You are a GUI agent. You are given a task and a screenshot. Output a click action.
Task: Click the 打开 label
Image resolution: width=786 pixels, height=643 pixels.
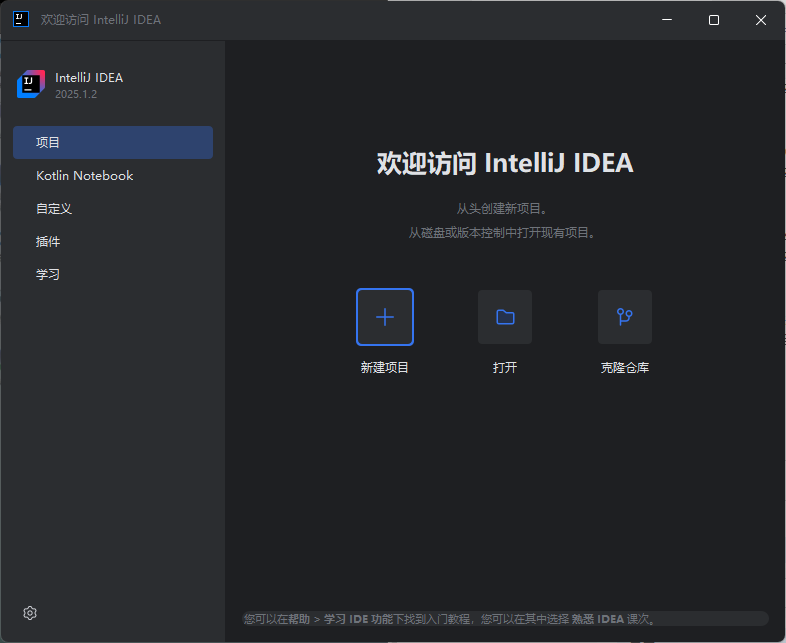pyautogui.click(x=505, y=367)
